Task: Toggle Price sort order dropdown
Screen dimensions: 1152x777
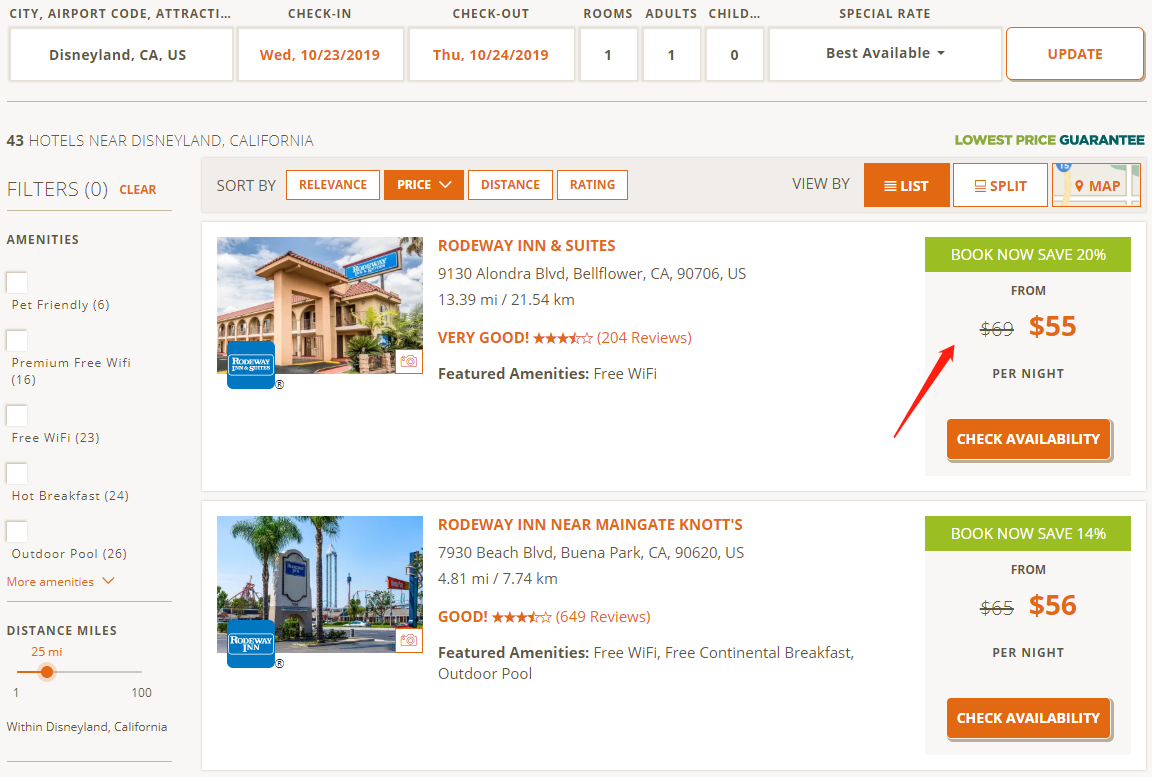Action: (x=424, y=185)
